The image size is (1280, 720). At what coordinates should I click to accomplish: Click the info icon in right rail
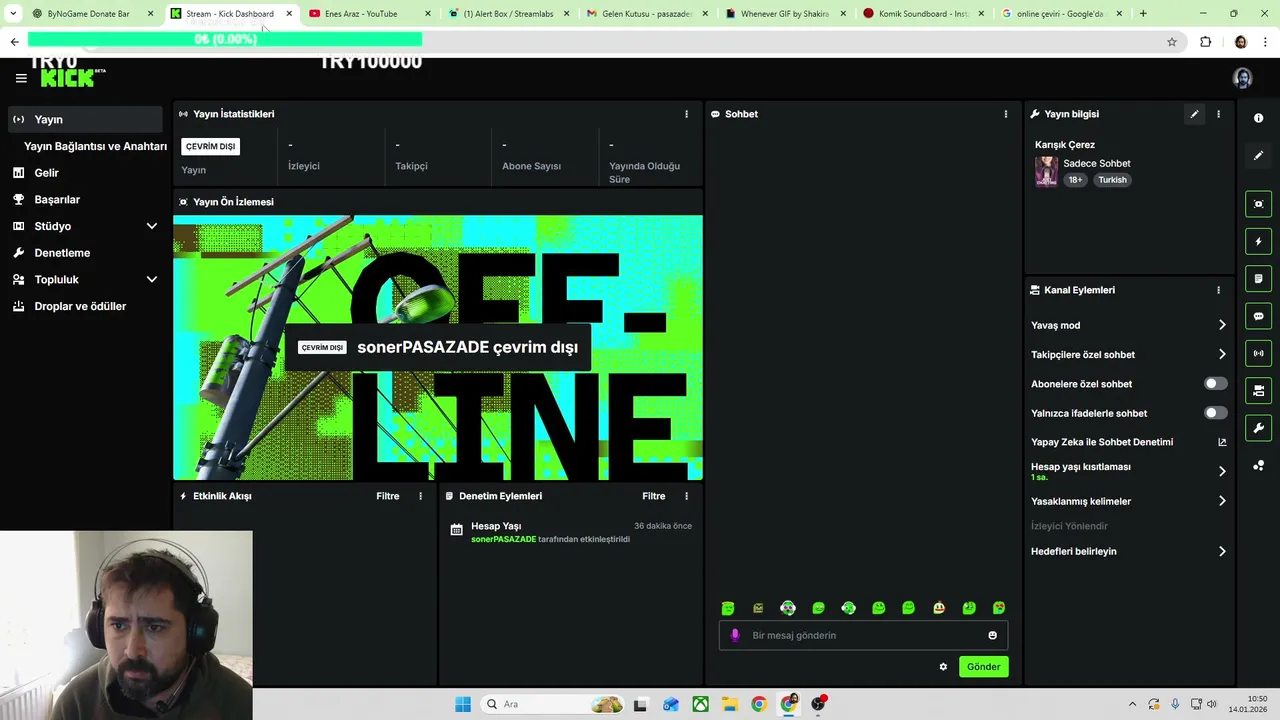tap(1258, 118)
